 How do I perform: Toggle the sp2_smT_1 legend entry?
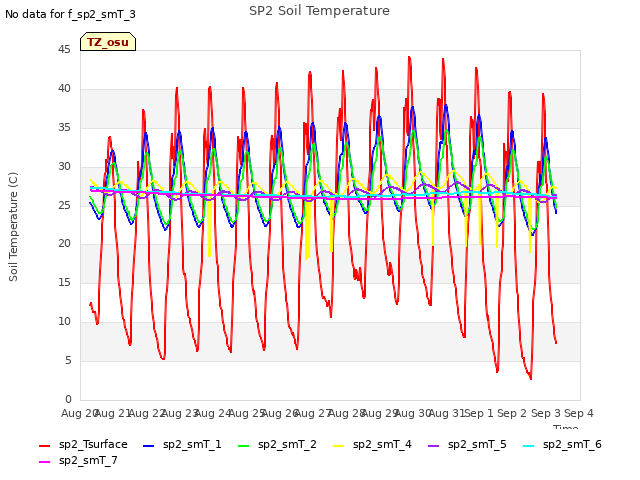182,444
